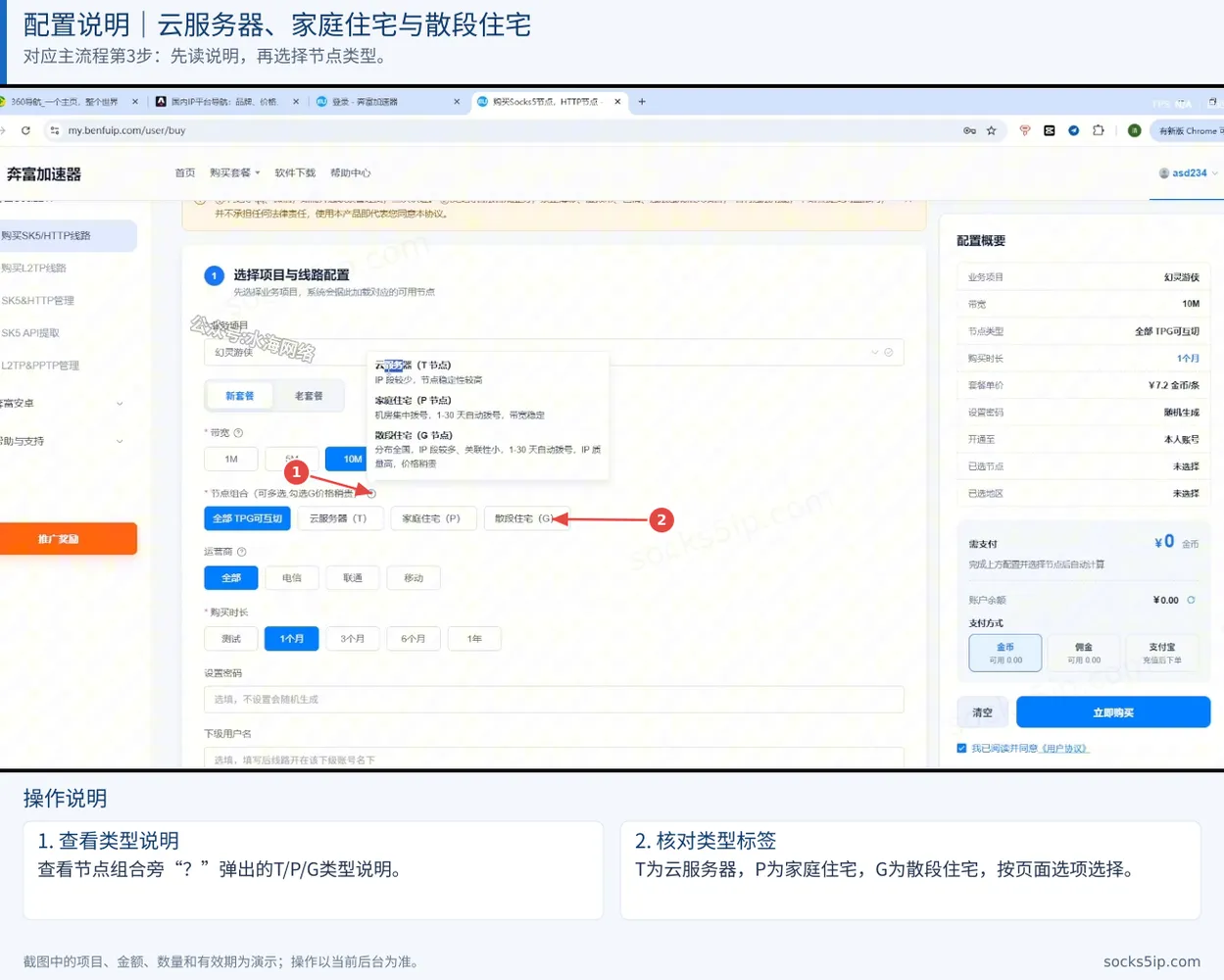Select the 1M bandwidth option
1224x980 pixels.
tap(231, 459)
